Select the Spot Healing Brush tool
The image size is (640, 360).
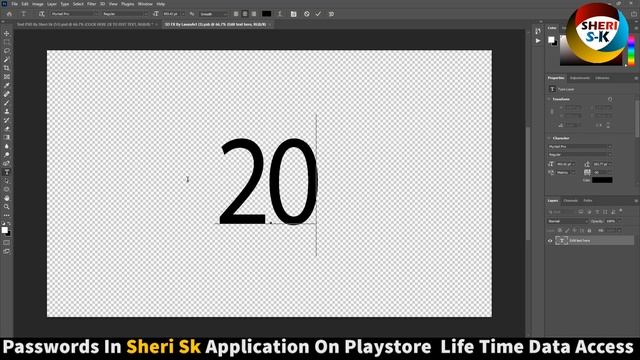pos(7,94)
